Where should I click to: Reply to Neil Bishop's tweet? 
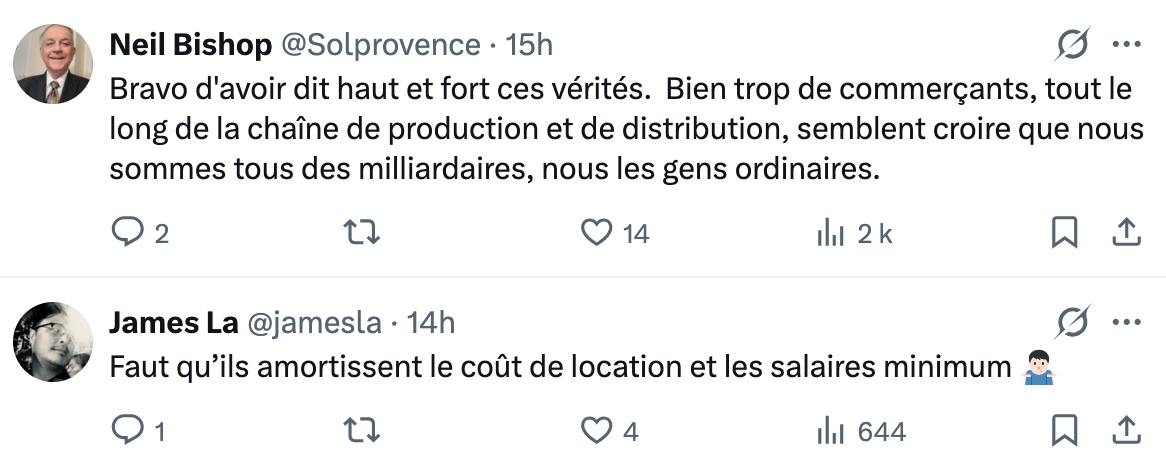tap(127, 233)
